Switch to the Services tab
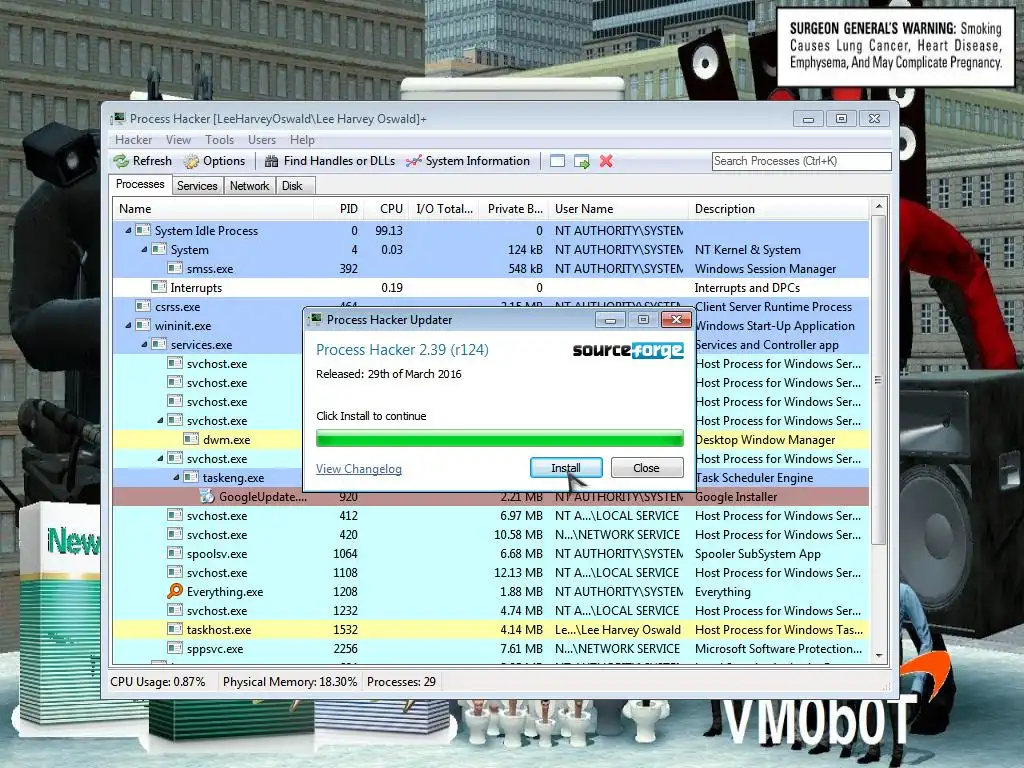Screen dimensions: 1024x768 click(197, 186)
